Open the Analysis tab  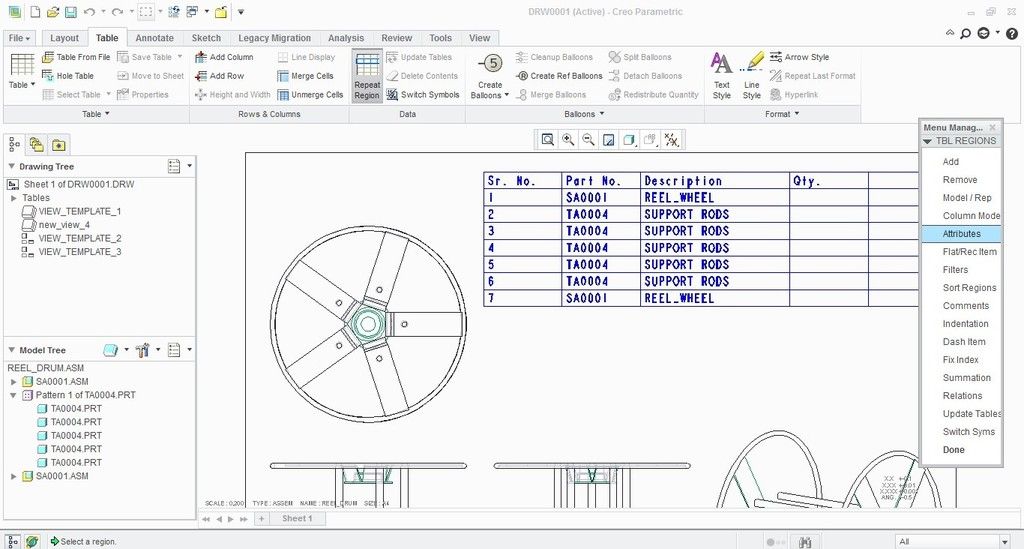tap(346, 39)
